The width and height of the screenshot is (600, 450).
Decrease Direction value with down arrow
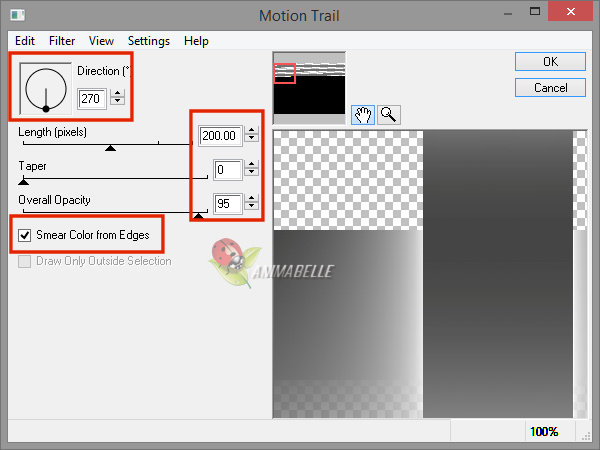(117, 101)
